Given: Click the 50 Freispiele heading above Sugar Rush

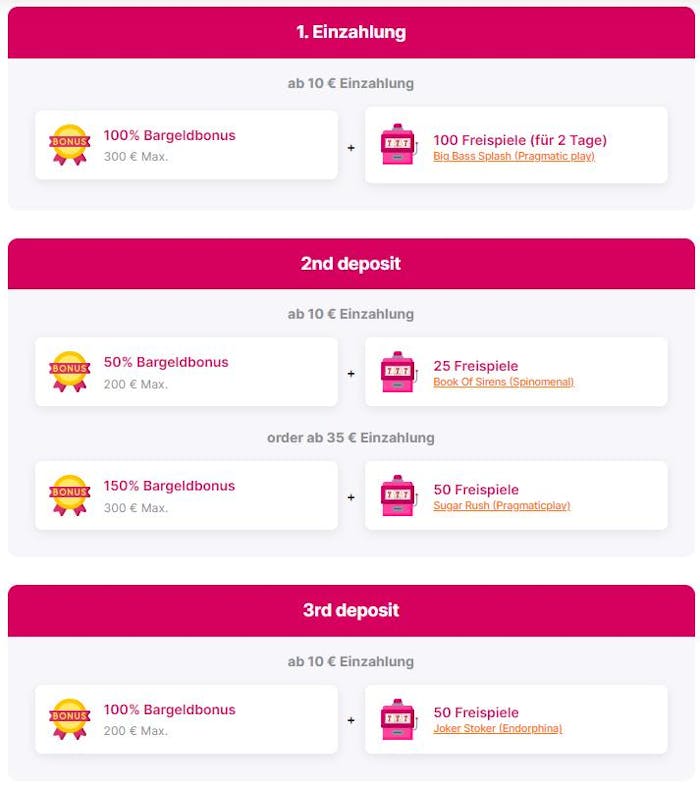Looking at the screenshot, I should [x=476, y=490].
